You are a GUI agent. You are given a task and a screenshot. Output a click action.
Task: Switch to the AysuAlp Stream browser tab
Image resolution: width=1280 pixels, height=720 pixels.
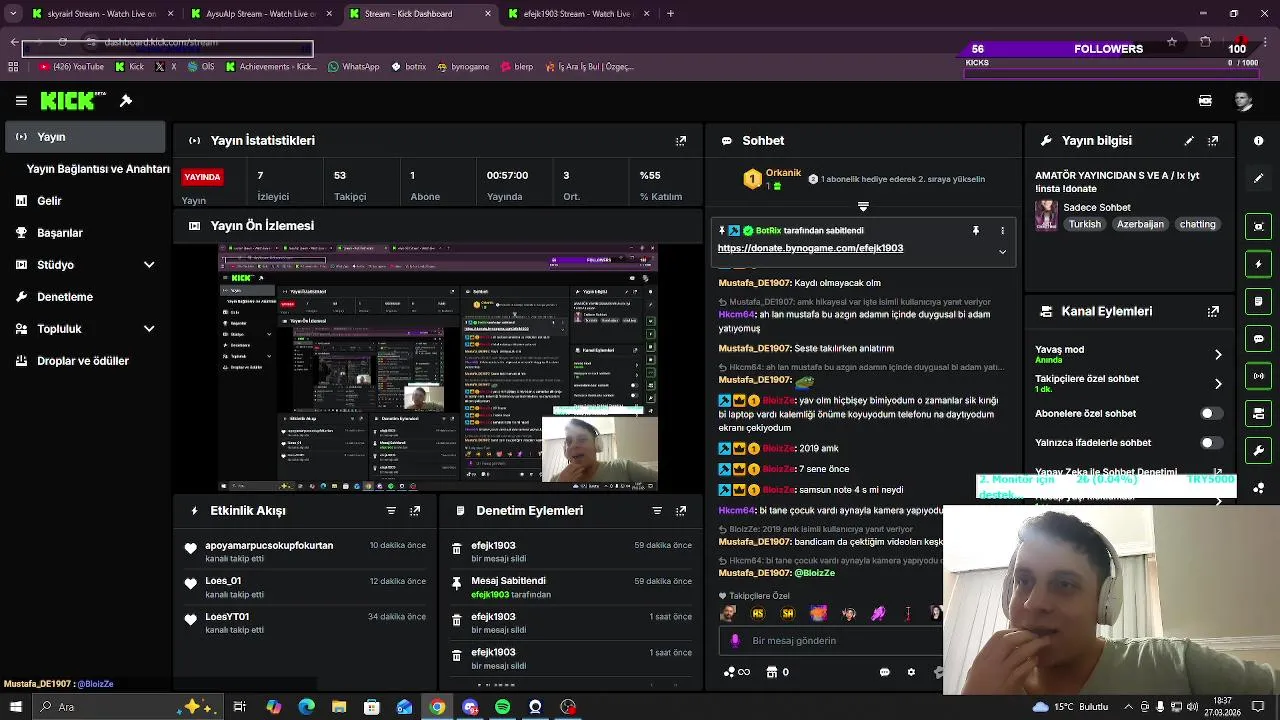[260, 14]
